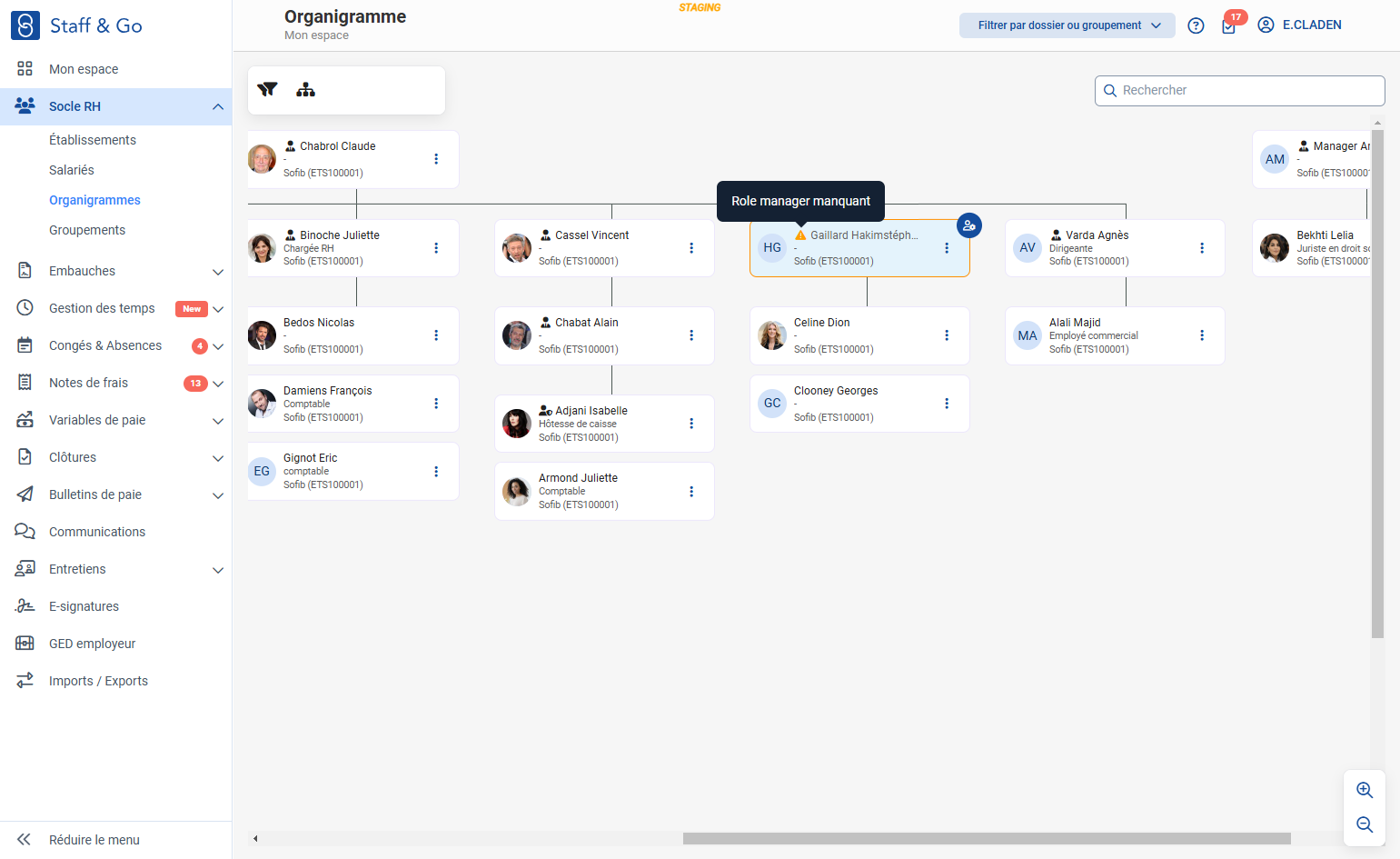Expand the Bulletins de paie section
1400x859 pixels.
click(218, 495)
